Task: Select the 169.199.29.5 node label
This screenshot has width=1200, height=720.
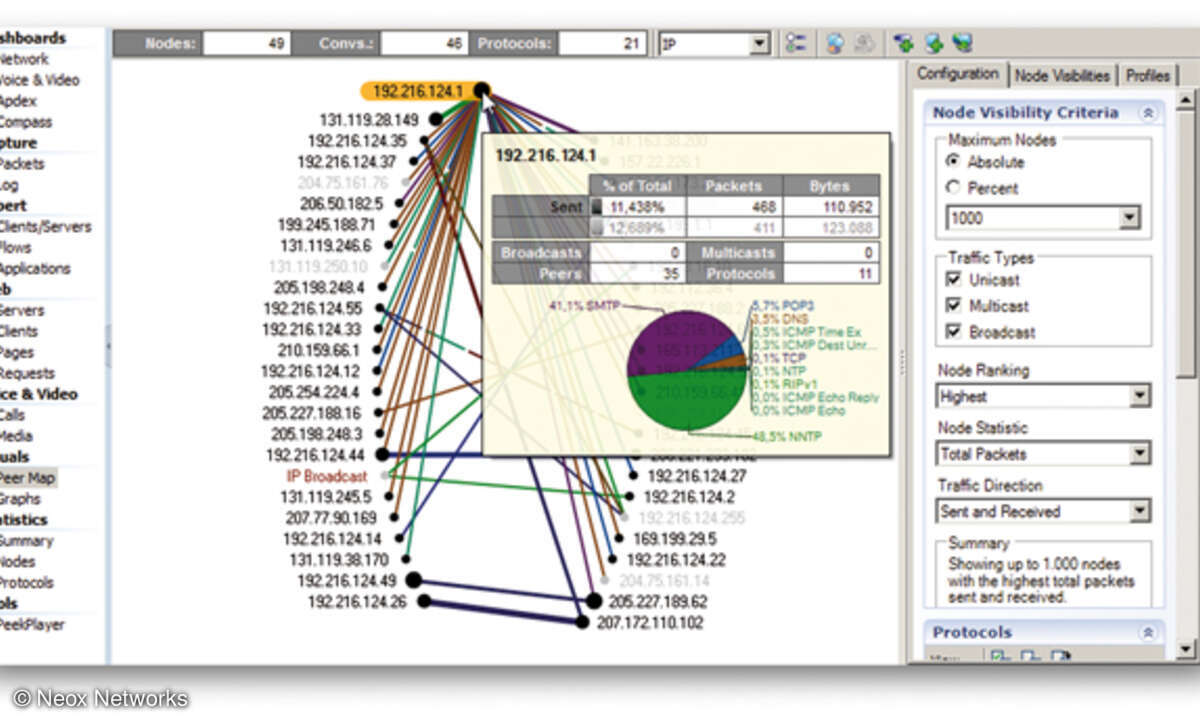Action: click(675, 539)
